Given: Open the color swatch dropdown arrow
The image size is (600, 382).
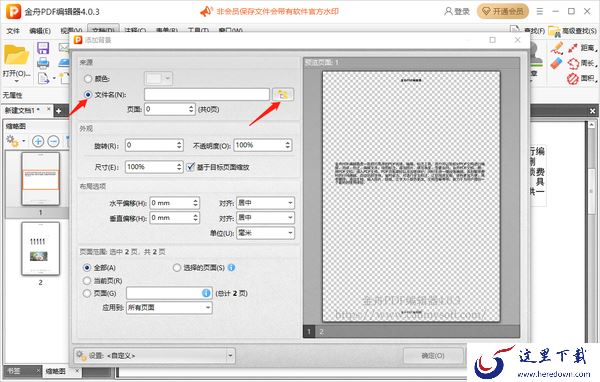Looking at the screenshot, I should point(167,78).
